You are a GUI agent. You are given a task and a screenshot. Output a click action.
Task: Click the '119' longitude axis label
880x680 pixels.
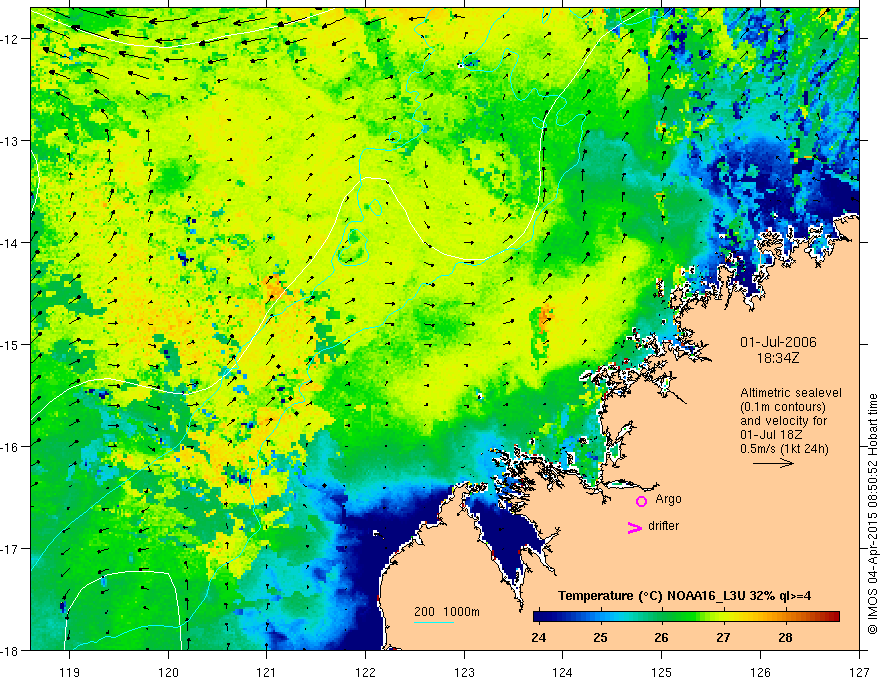pos(70,672)
